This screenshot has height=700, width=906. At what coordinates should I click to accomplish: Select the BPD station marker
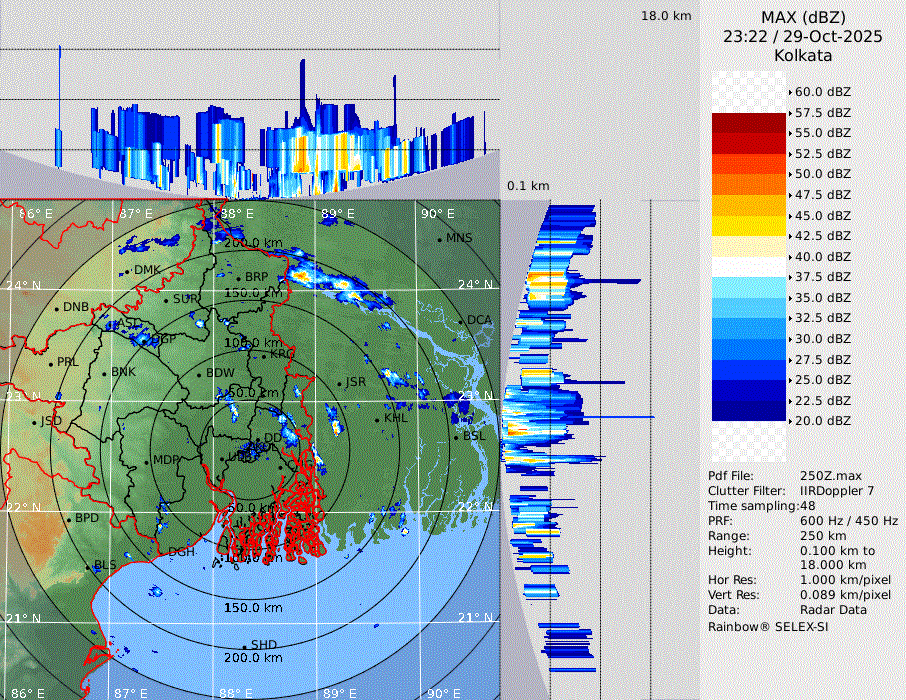coord(69,519)
